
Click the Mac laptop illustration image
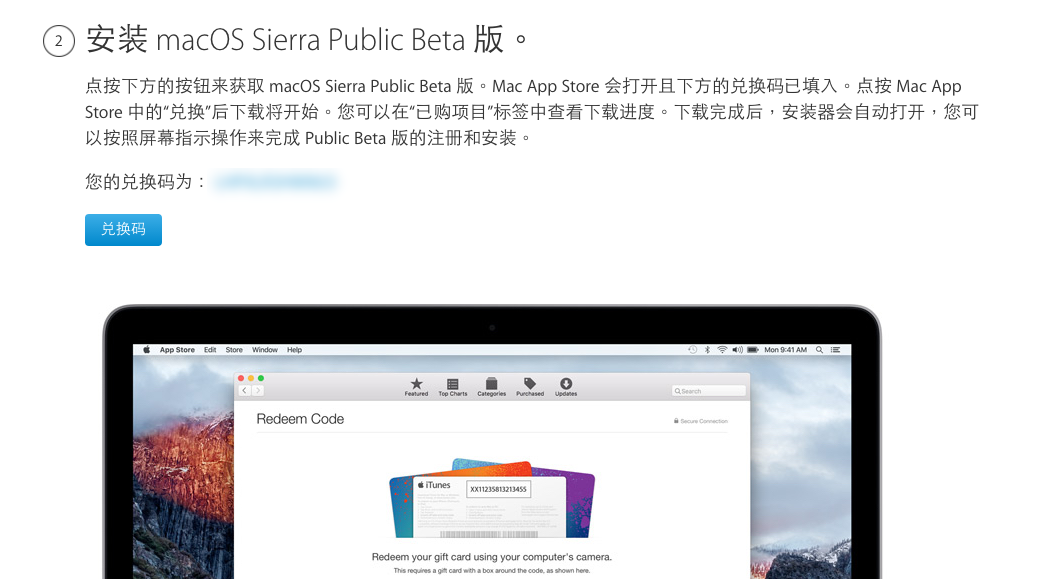click(x=492, y=442)
